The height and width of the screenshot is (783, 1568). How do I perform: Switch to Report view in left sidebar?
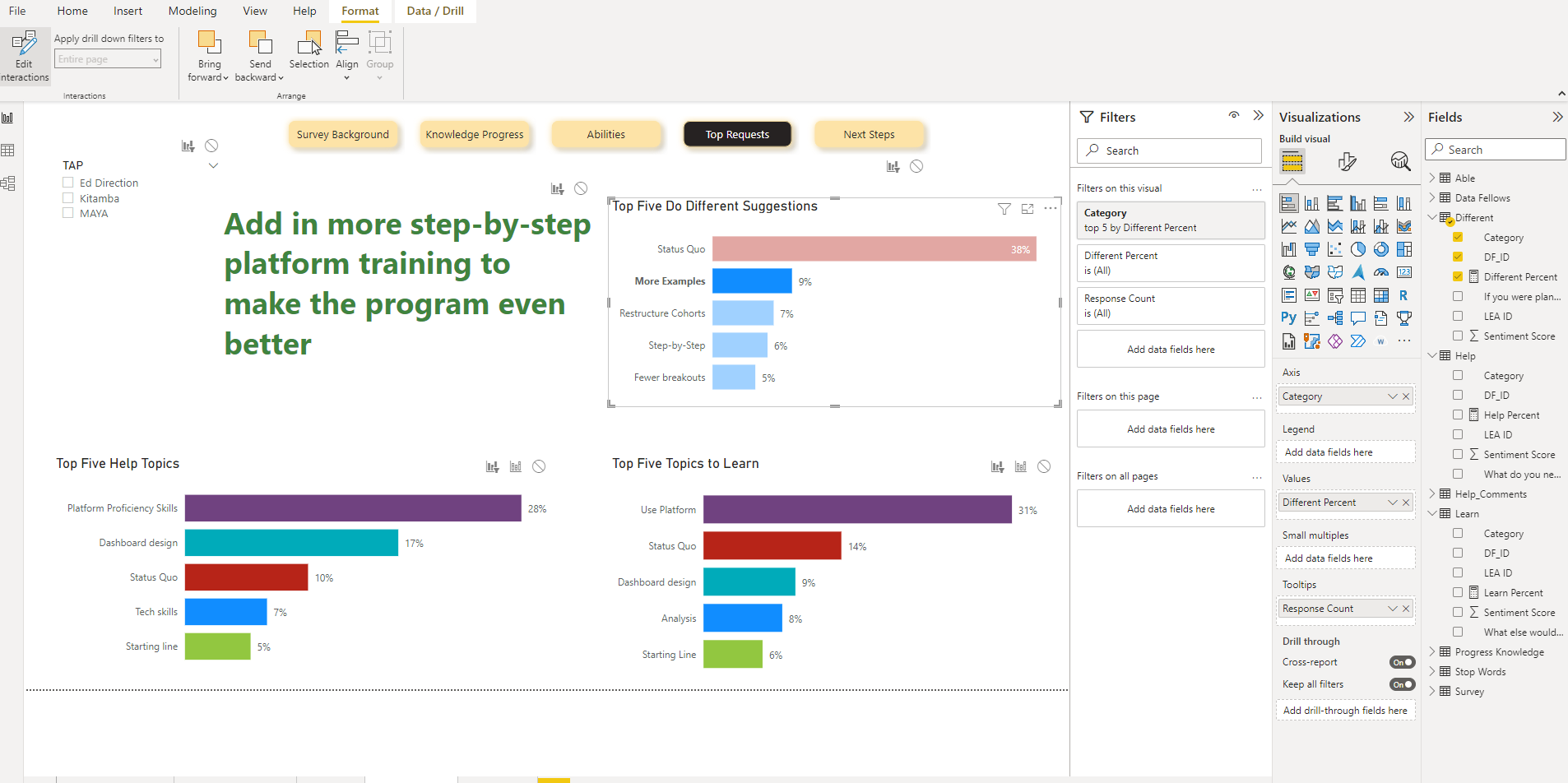(8, 118)
